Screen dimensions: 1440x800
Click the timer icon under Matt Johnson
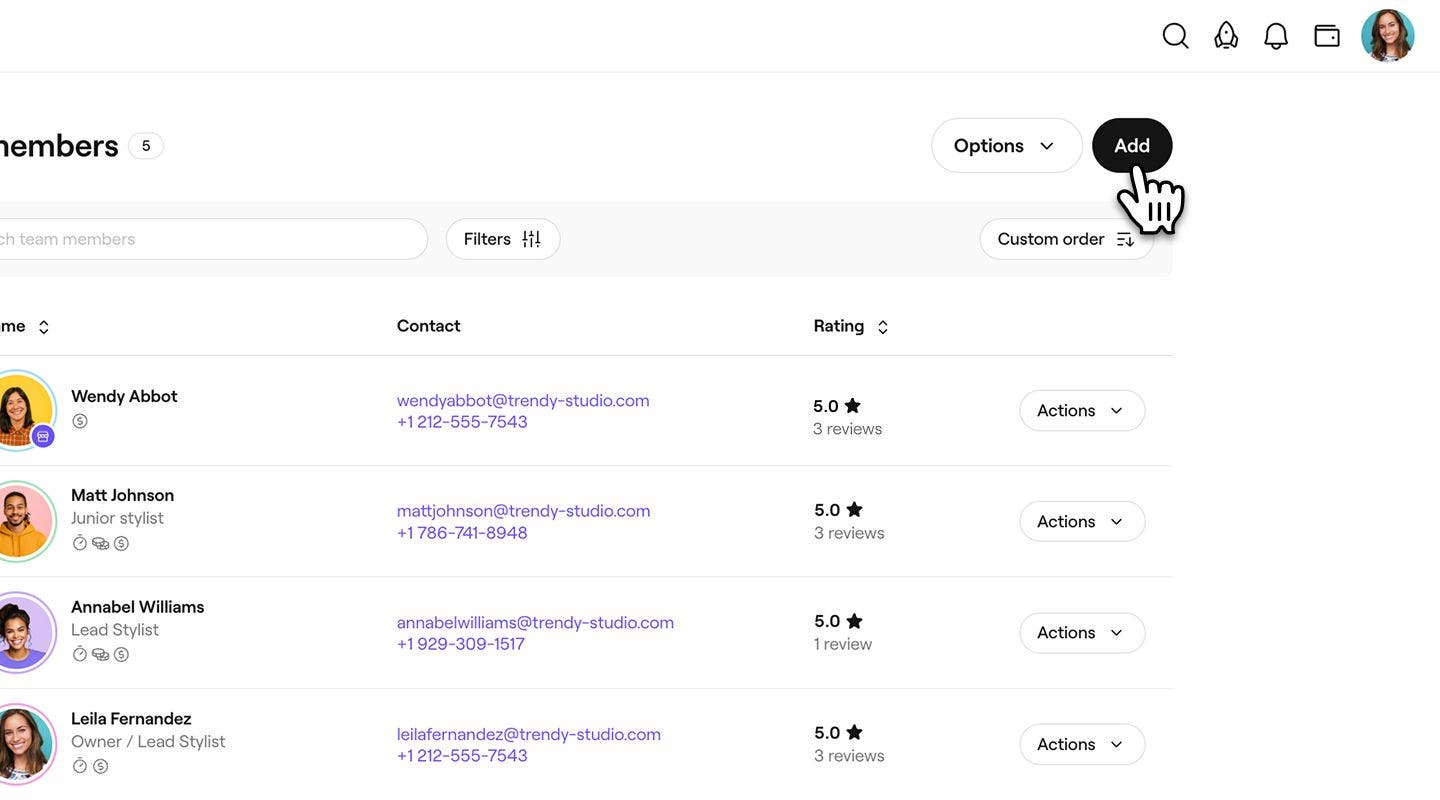[80, 543]
